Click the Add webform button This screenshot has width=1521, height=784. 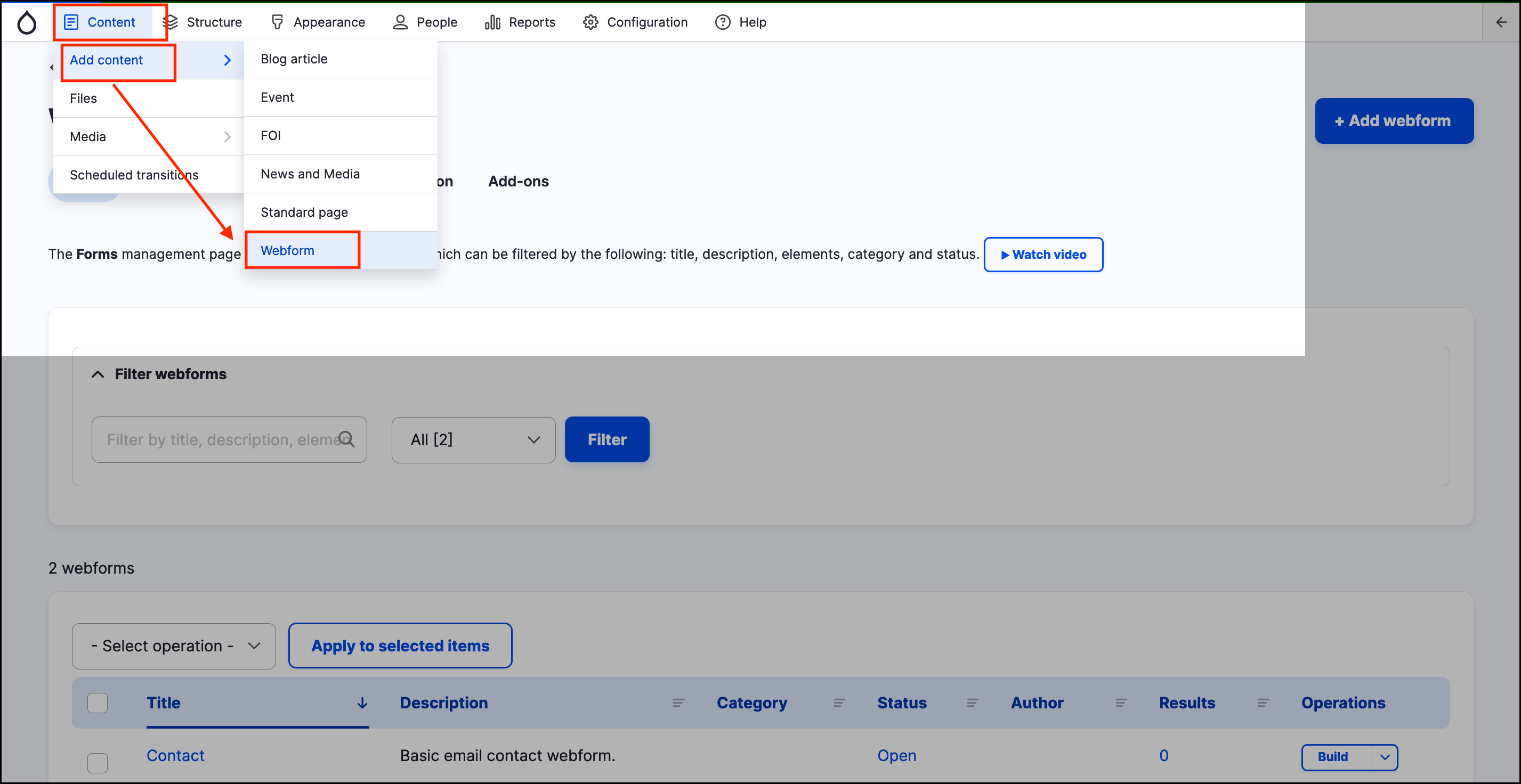(x=1394, y=121)
